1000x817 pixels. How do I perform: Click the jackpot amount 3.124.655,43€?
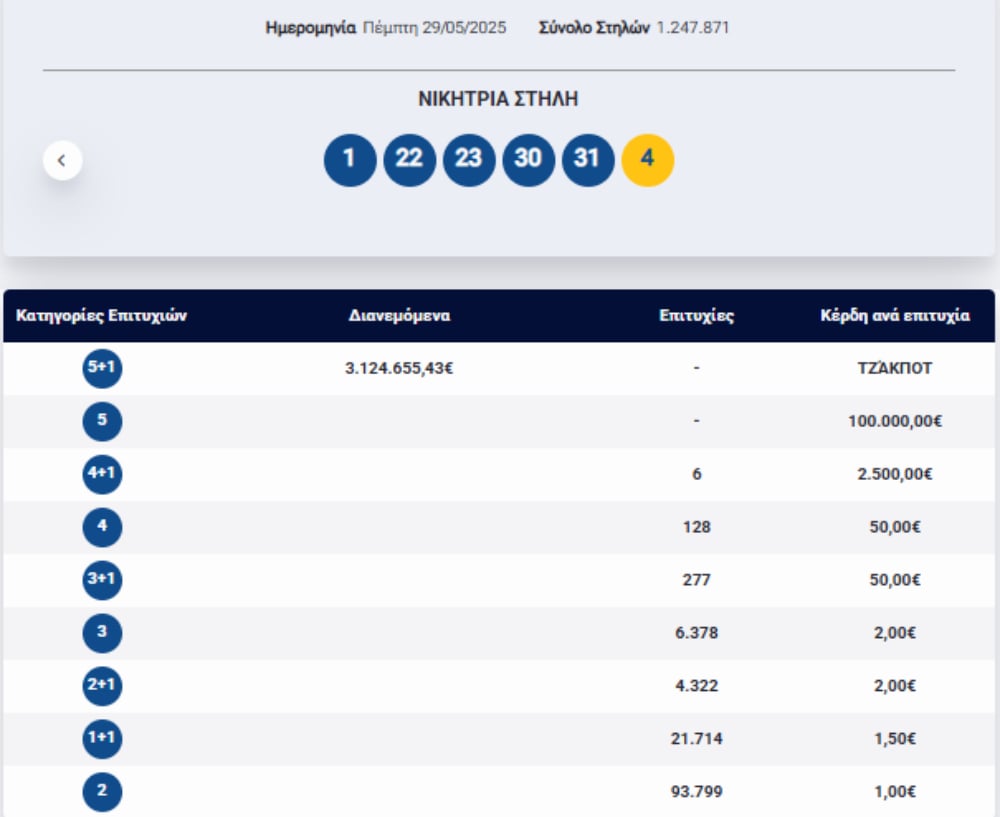399,368
